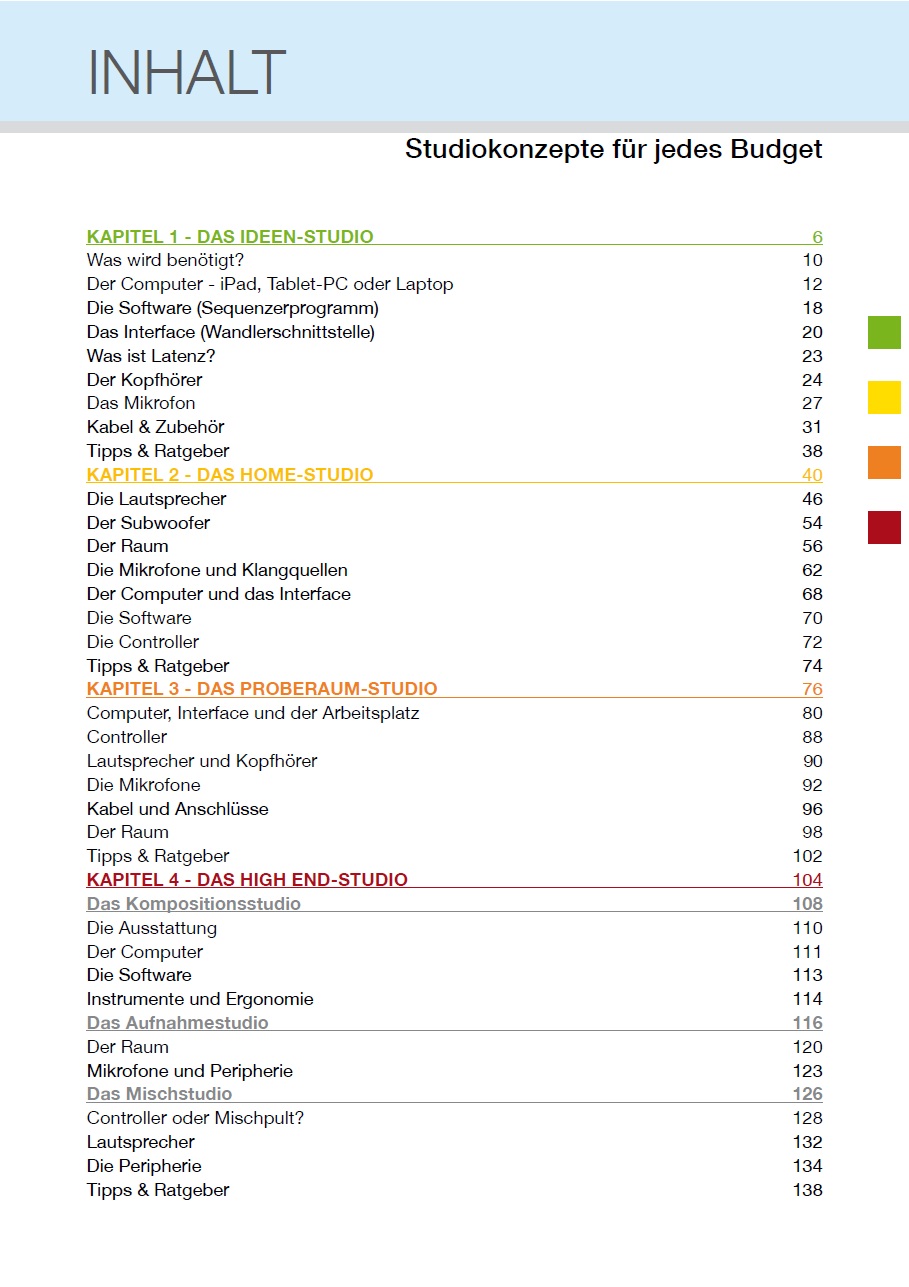Click 'Controller oder Mischpult?' entry

[x=195, y=1118]
